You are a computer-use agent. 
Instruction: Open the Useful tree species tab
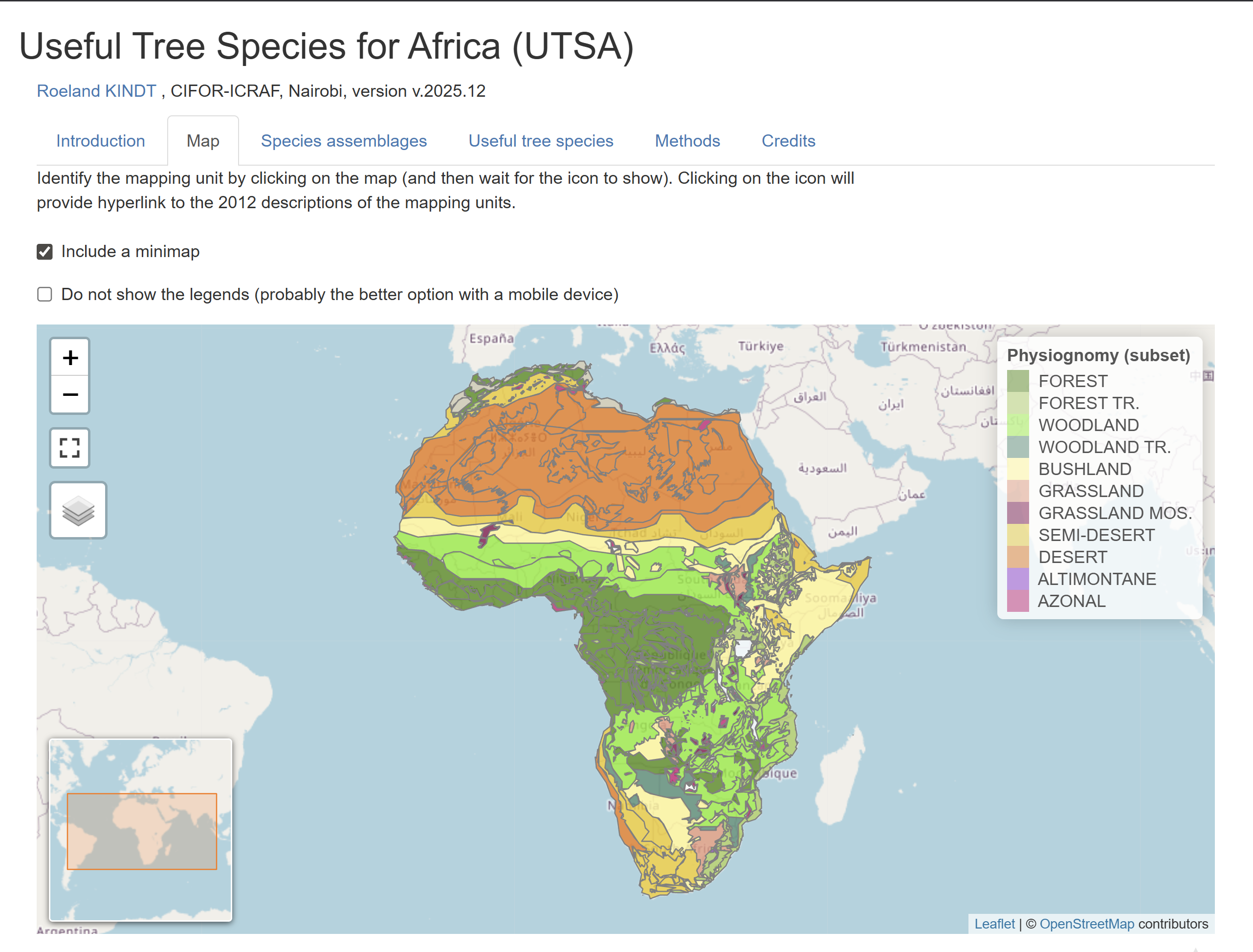(x=540, y=141)
